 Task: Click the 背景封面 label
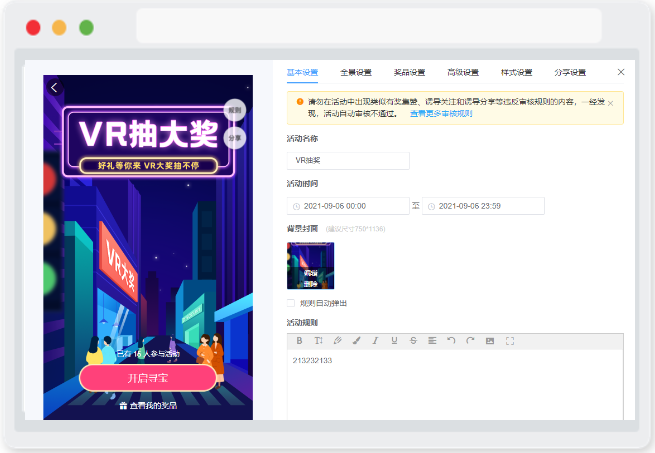tap(302, 229)
